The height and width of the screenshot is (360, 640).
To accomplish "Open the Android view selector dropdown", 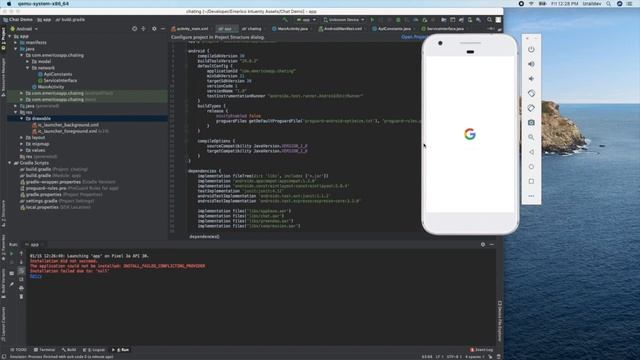I will click(24, 29).
